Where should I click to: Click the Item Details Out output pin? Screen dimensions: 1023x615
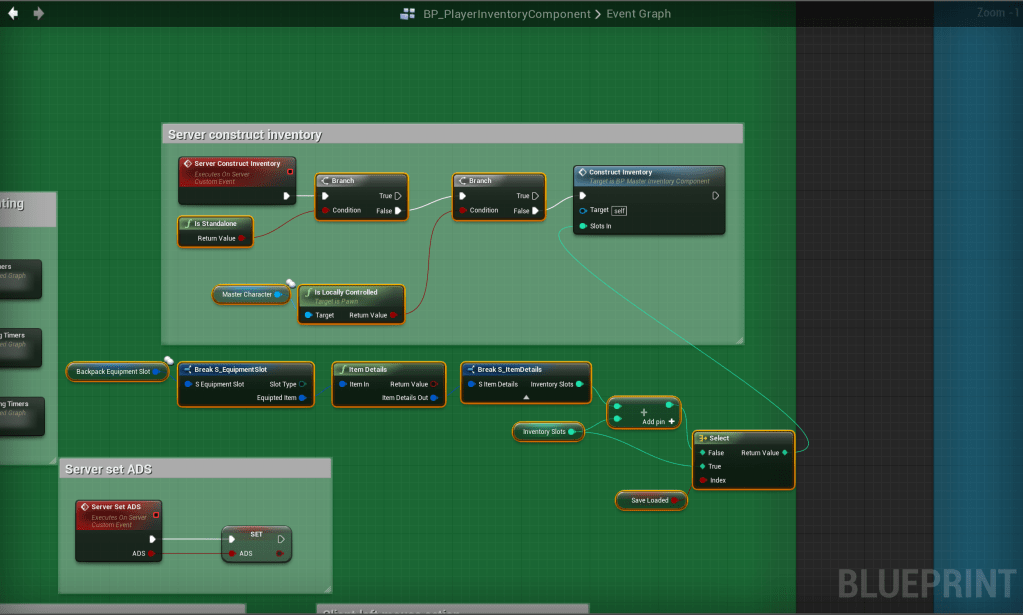(x=434, y=398)
